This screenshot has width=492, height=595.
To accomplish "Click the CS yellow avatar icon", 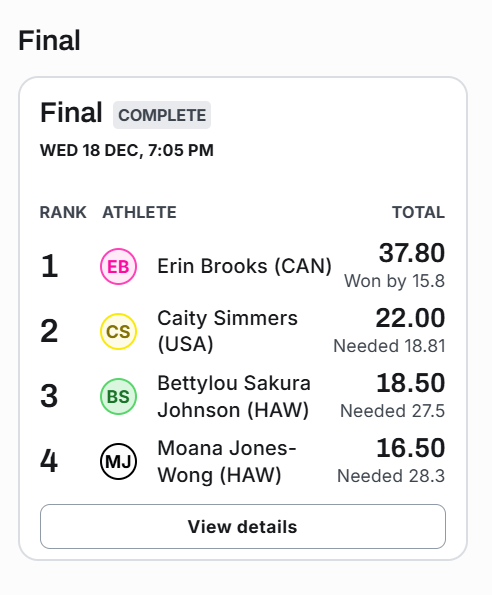I will pyautogui.click(x=118, y=331).
